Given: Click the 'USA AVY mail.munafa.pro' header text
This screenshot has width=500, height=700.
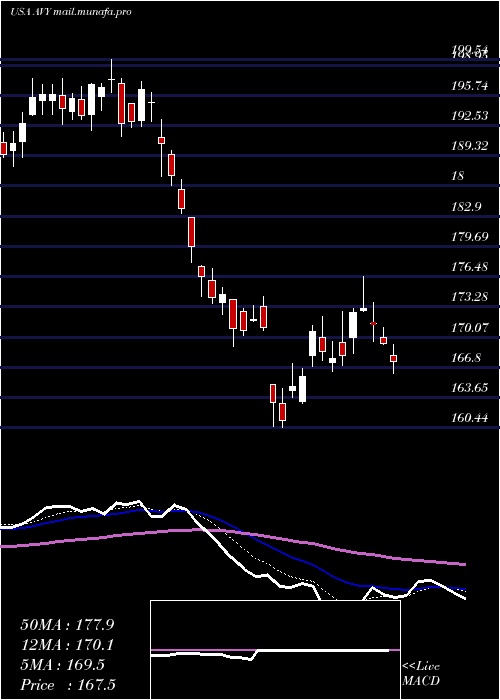Looking at the screenshot, I should pyautogui.click(x=71, y=12).
